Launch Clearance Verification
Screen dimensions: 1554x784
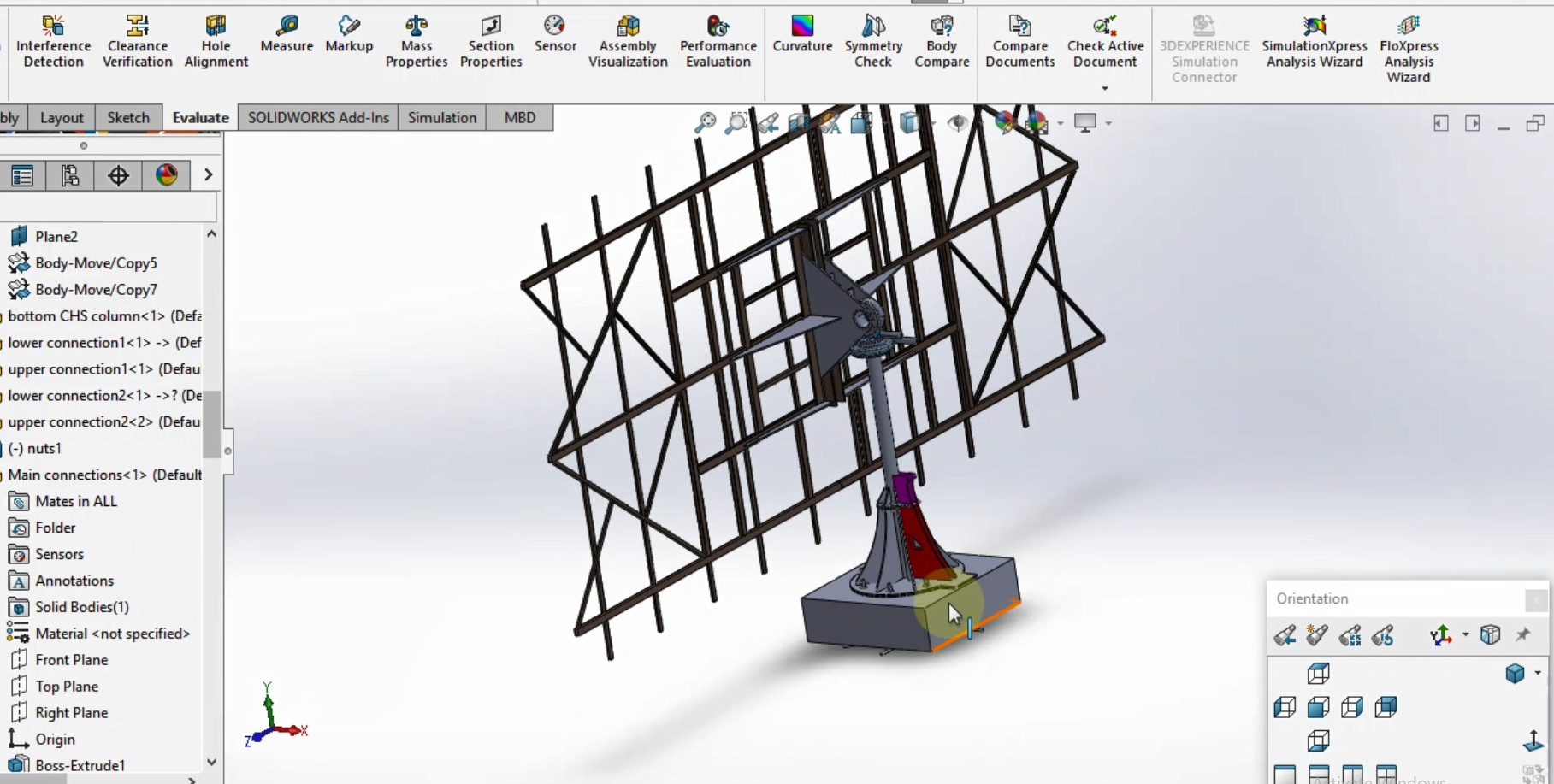(x=137, y=41)
